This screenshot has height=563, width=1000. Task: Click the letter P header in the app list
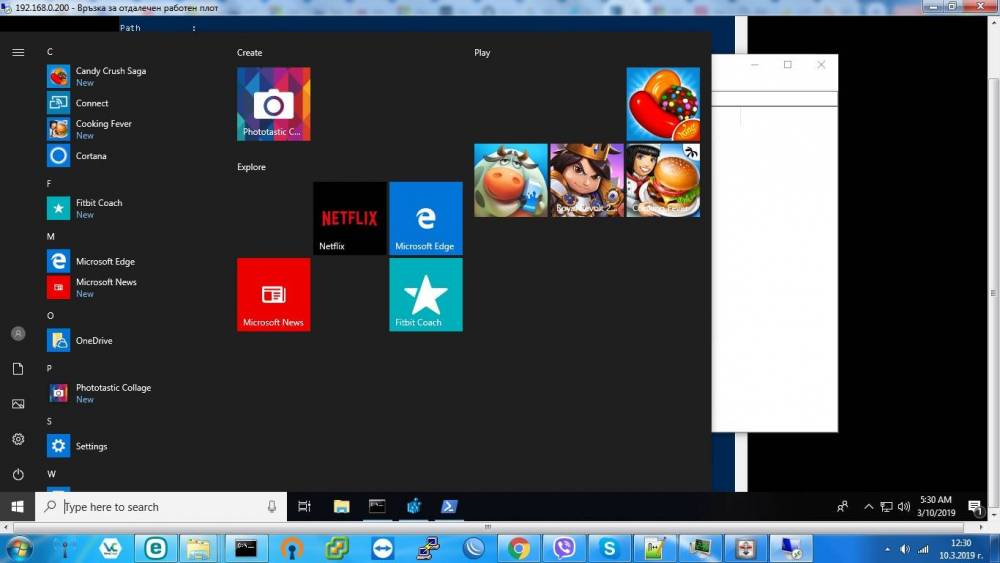click(49, 369)
